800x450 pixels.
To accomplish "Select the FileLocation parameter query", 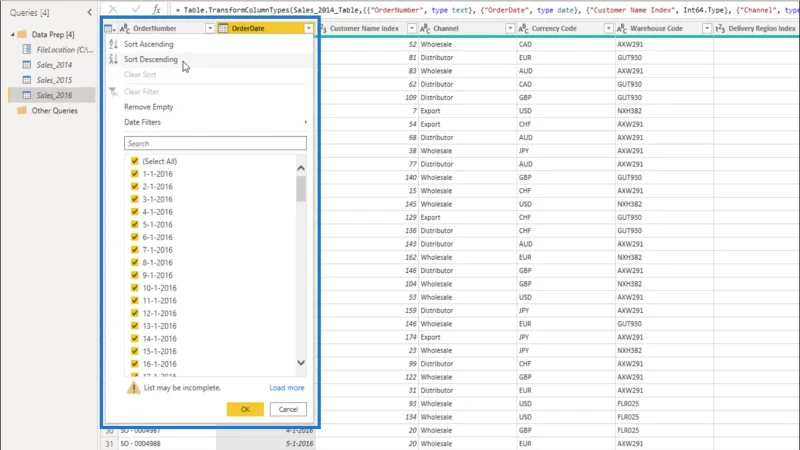I will pos(64,49).
